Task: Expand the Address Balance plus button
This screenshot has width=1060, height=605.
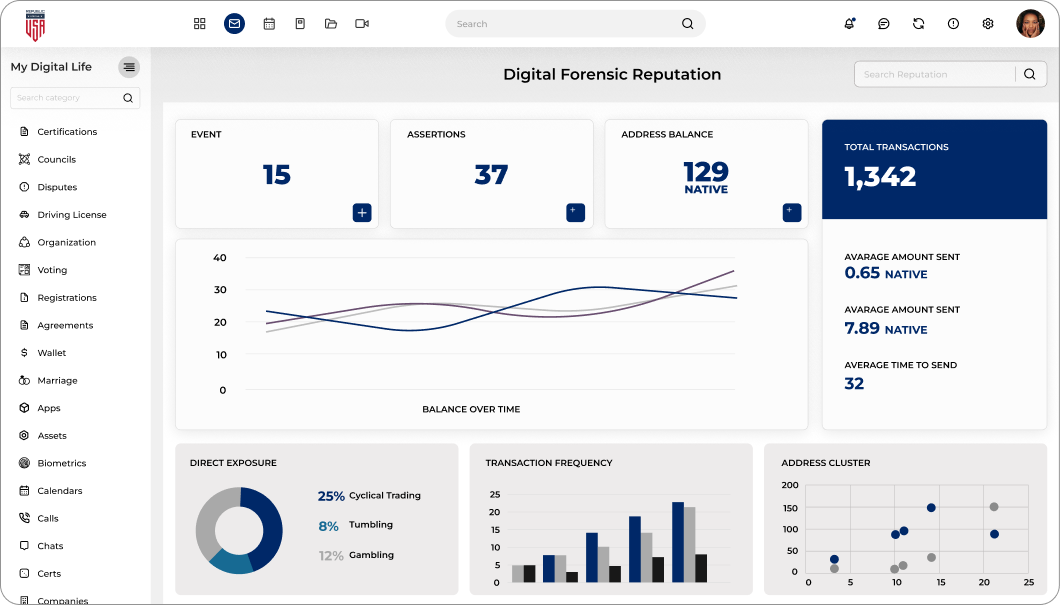Action: point(792,212)
